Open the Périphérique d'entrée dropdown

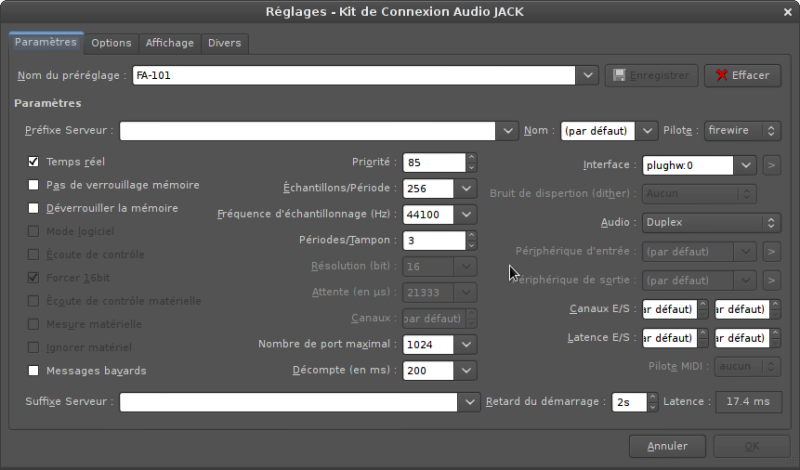[x=745, y=252]
